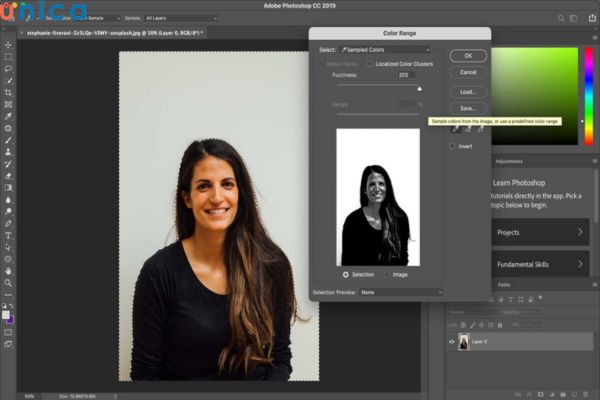Click the Subtract from Sample eyedropper in dialog

(481, 130)
